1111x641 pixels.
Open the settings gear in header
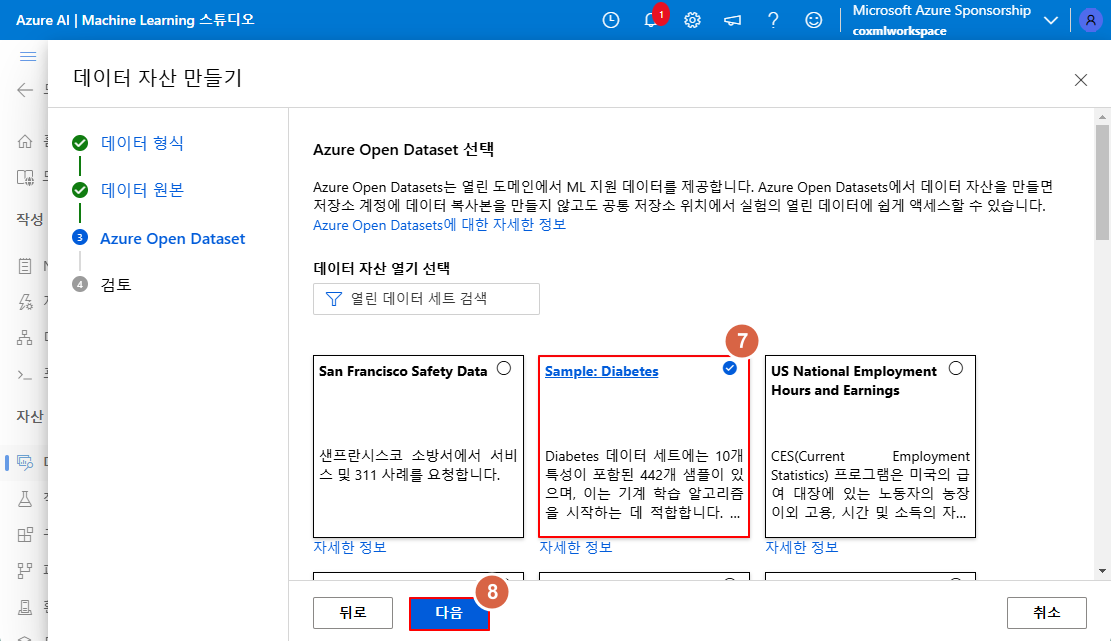(x=692, y=20)
